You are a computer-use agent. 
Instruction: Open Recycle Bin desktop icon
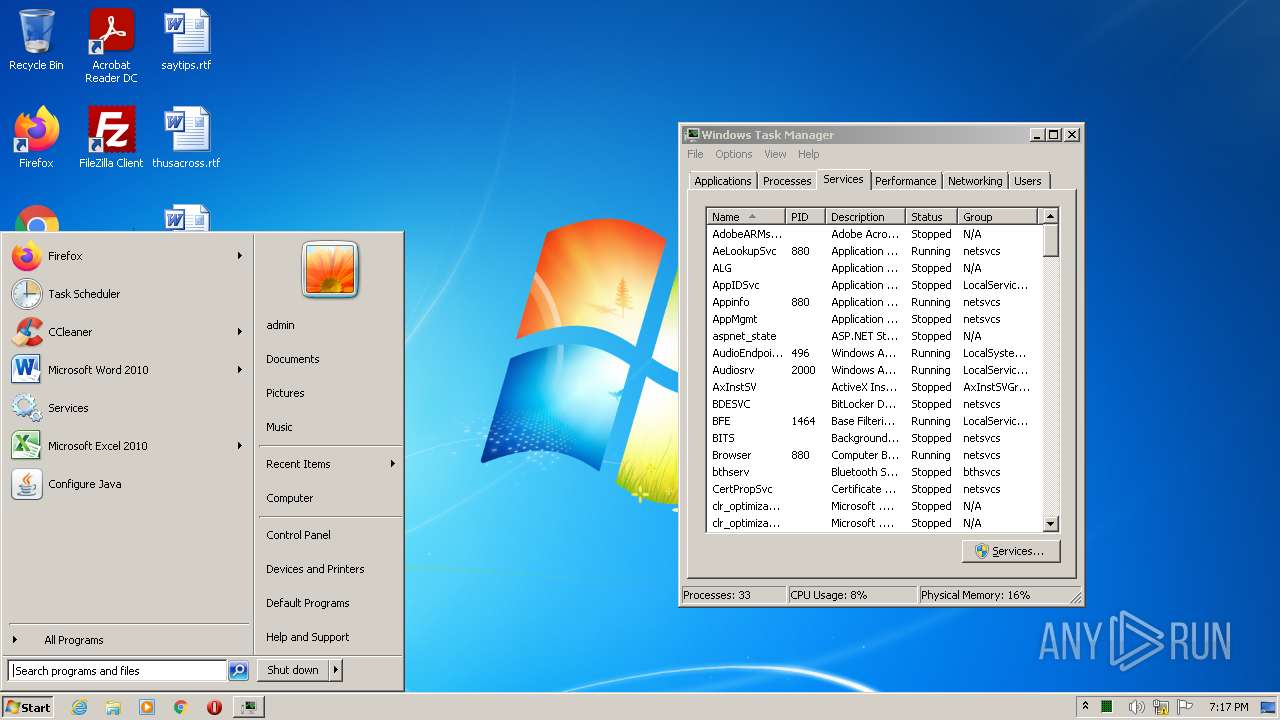(x=36, y=40)
